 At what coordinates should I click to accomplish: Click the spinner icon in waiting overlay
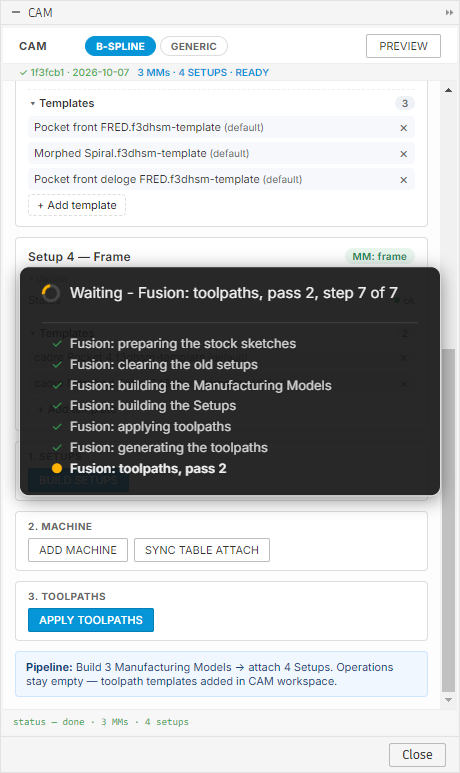tap(51, 293)
